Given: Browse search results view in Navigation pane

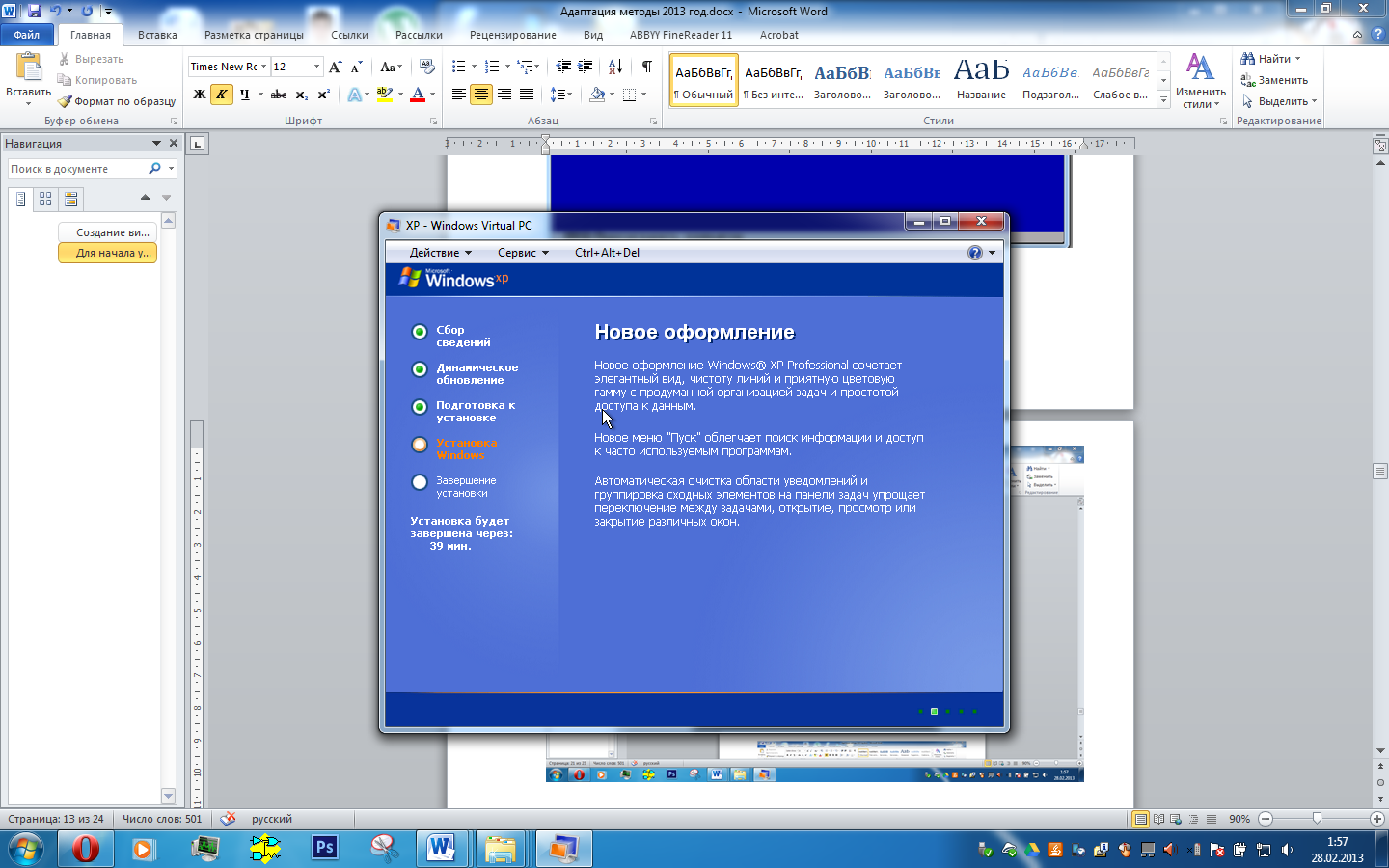Looking at the screenshot, I should [70, 199].
